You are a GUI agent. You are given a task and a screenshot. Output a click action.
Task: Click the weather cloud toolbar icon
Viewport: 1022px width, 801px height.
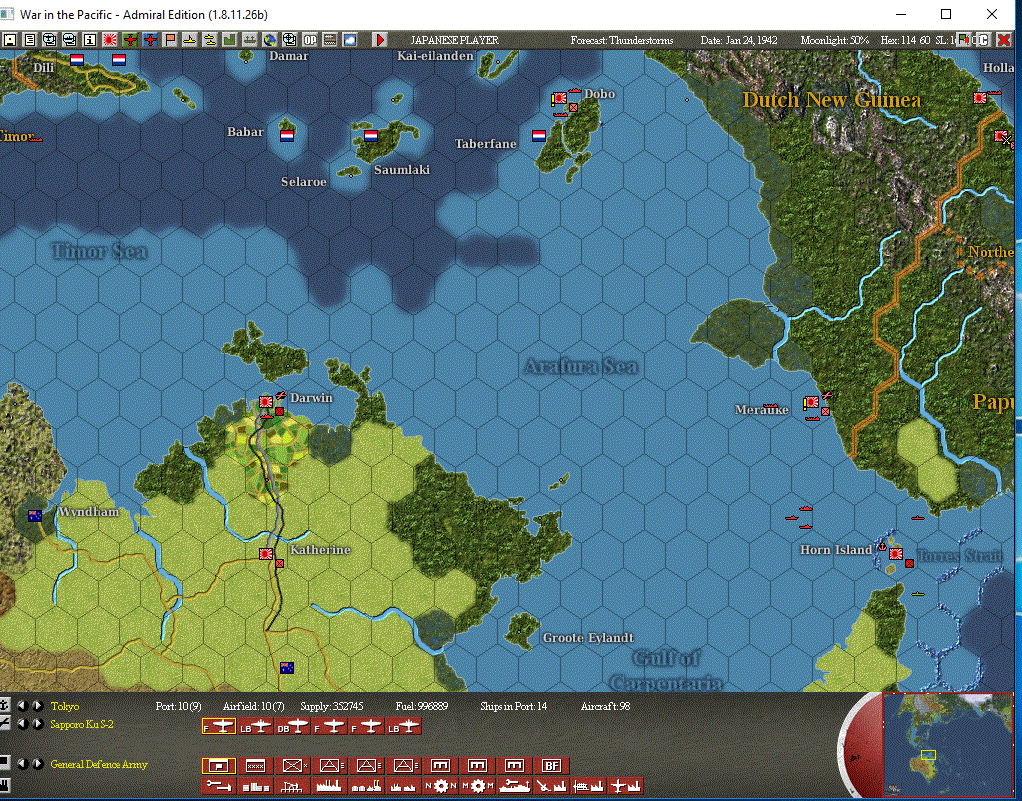tap(350, 40)
